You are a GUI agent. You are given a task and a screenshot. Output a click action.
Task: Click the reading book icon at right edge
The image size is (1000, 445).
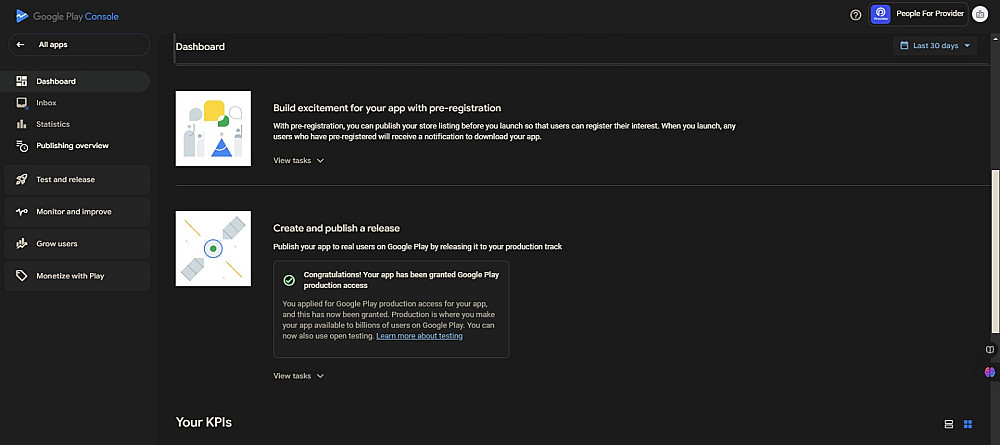coord(990,350)
